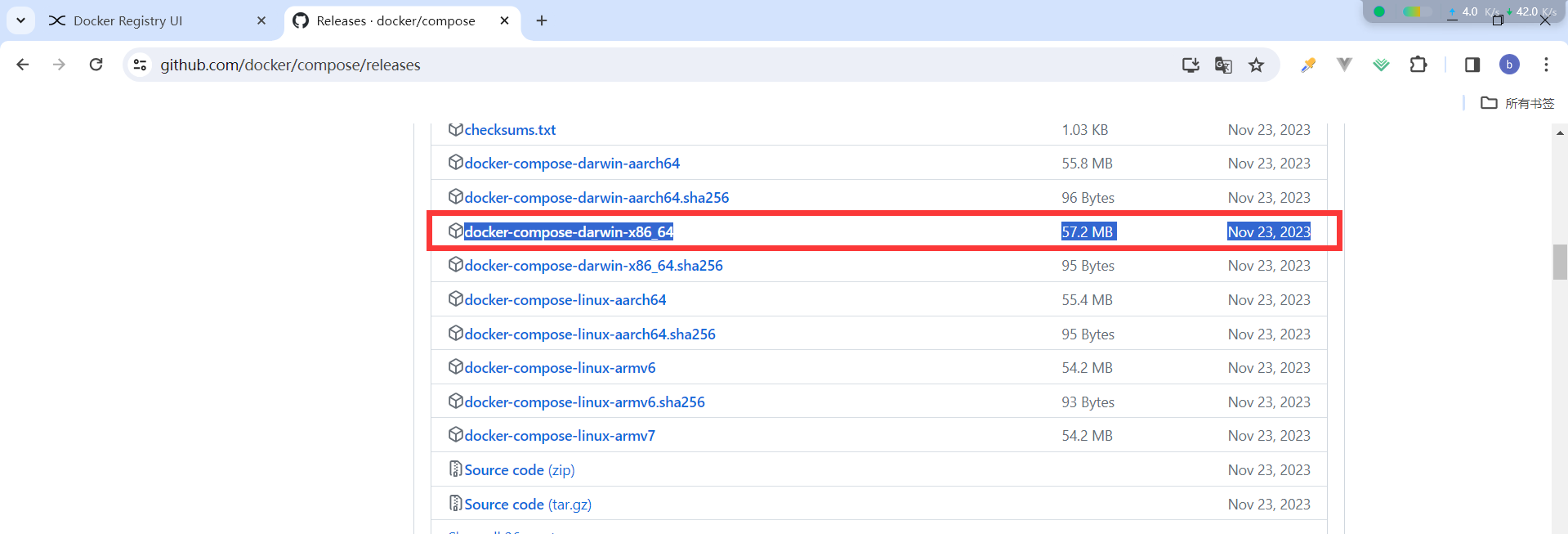Open the Extensions puzzle-piece menu
The height and width of the screenshot is (534, 1568).
(x=1418, y=65)
